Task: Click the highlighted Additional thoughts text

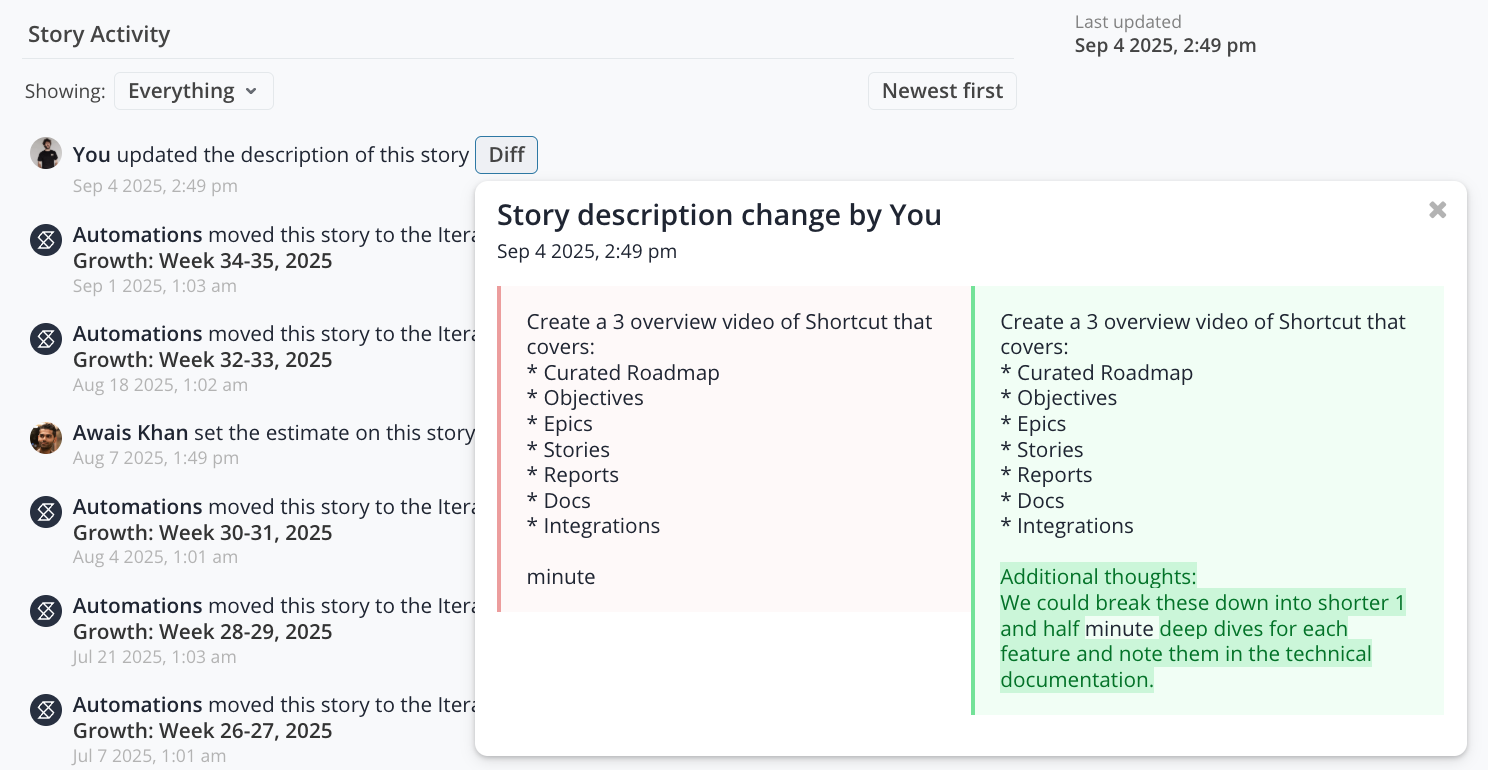Action: coord(1098,577)
